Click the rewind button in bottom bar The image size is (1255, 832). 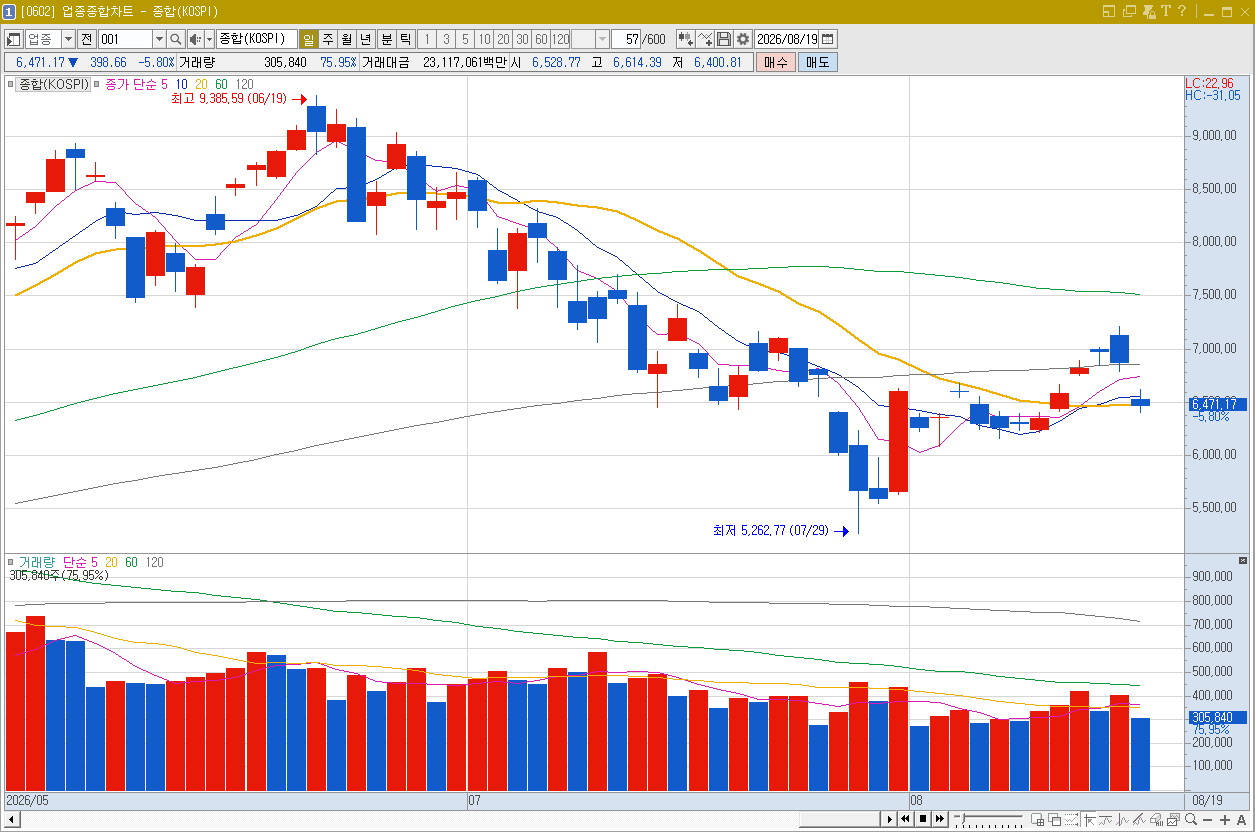[x=905, y=820]
